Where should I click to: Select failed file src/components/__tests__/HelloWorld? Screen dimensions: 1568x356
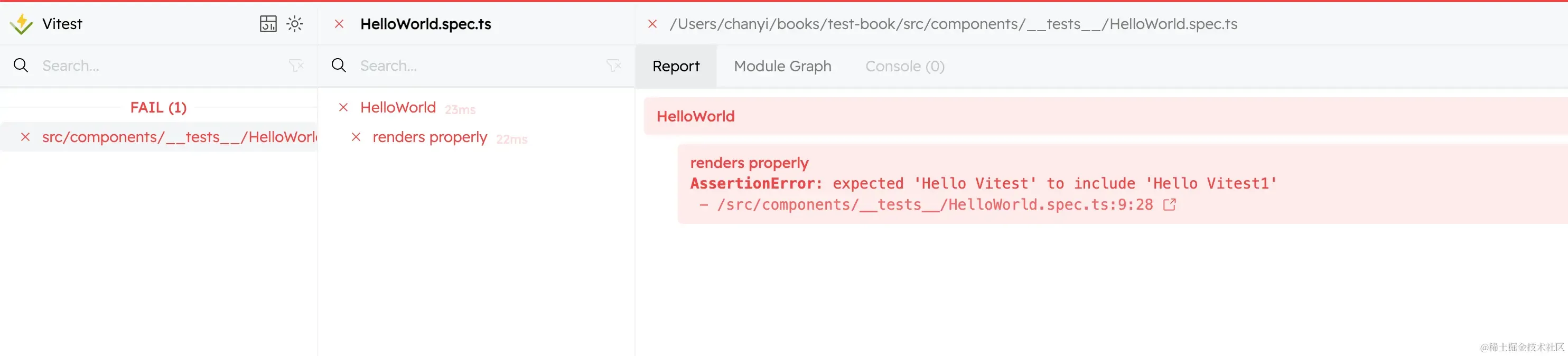[159, 137]
